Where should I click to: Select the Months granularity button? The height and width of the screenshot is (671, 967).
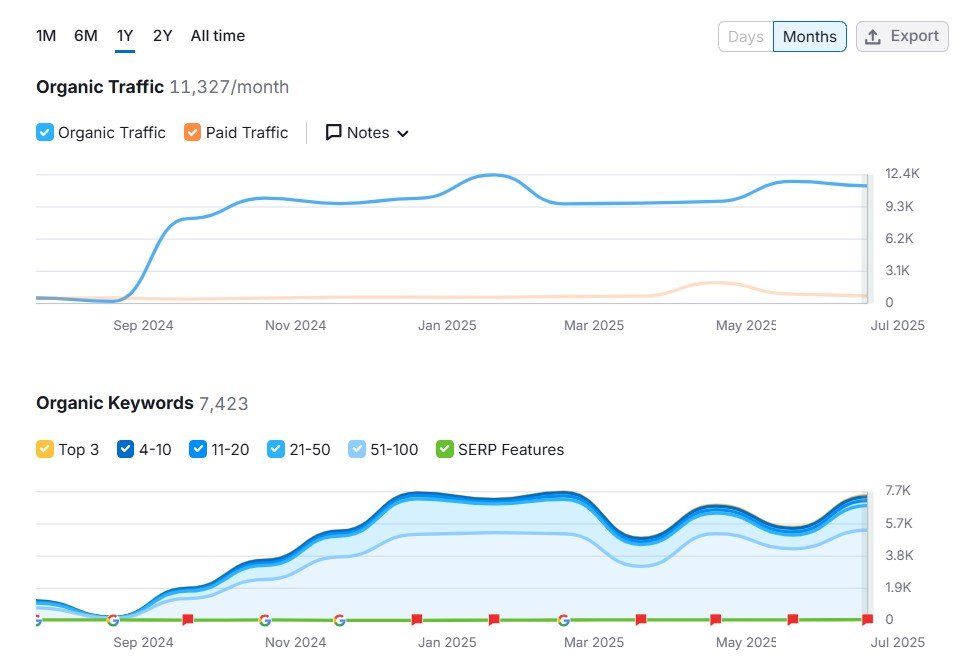coord(809,37)
